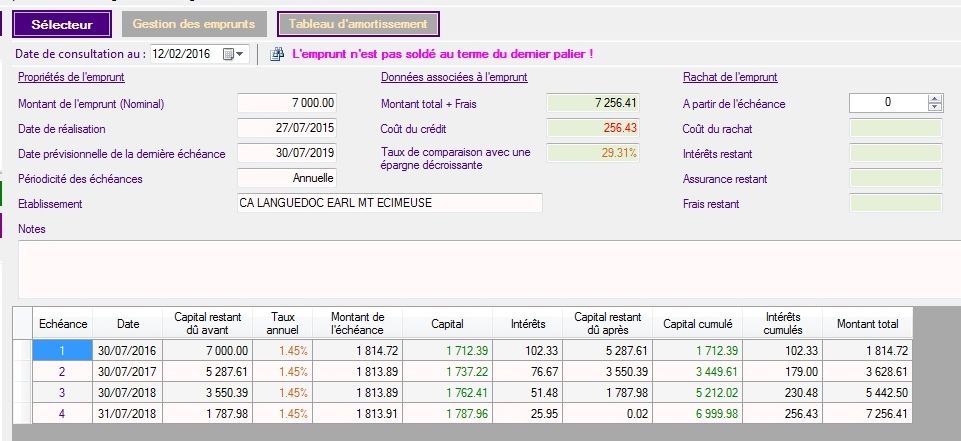This screenshot has width=961, height=441.
Task: Decrease the 'A partir de l'échéance' value
Action: pyautogui.click(x=935, y=107)
